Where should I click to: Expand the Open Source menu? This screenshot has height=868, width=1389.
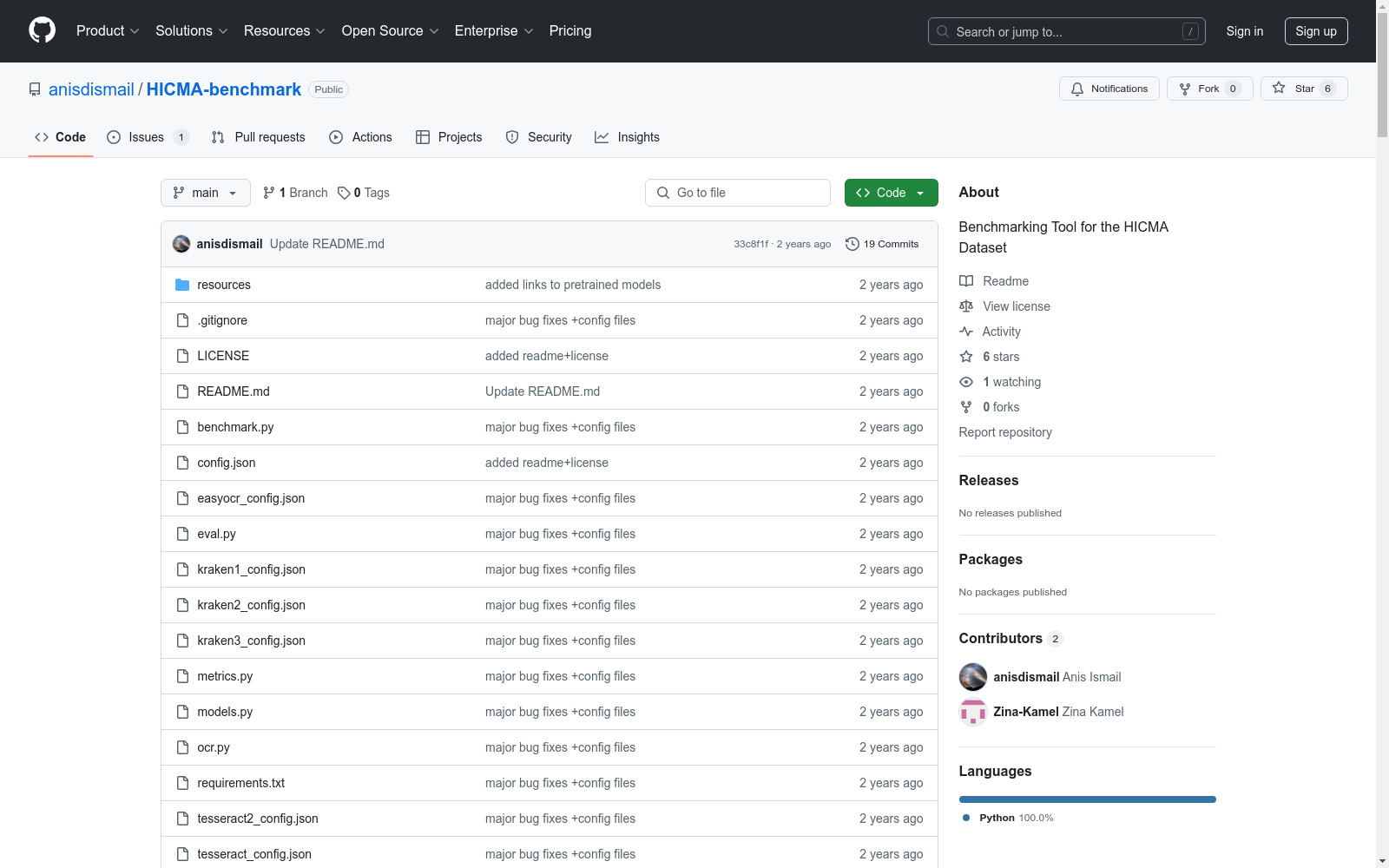coord(391,30)
